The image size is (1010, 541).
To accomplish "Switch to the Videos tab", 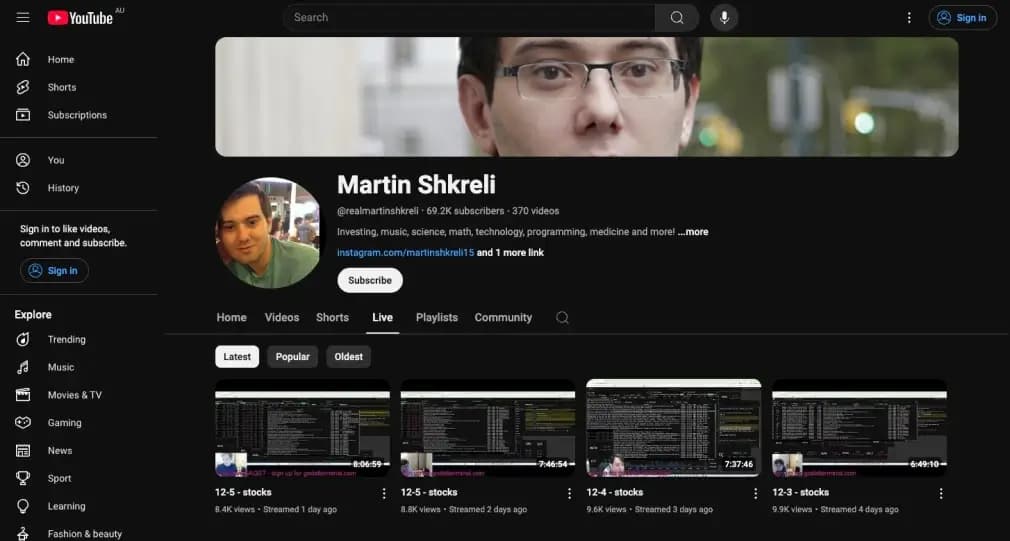I will (281, 318).
